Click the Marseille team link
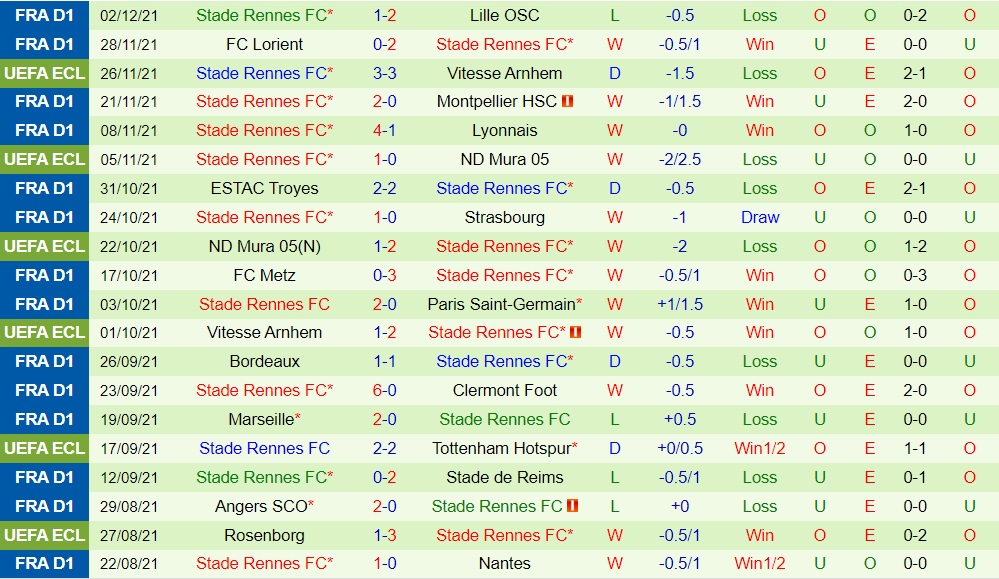Image resolution: width=999 pixels, height=579 pixels. click(261, 419)
